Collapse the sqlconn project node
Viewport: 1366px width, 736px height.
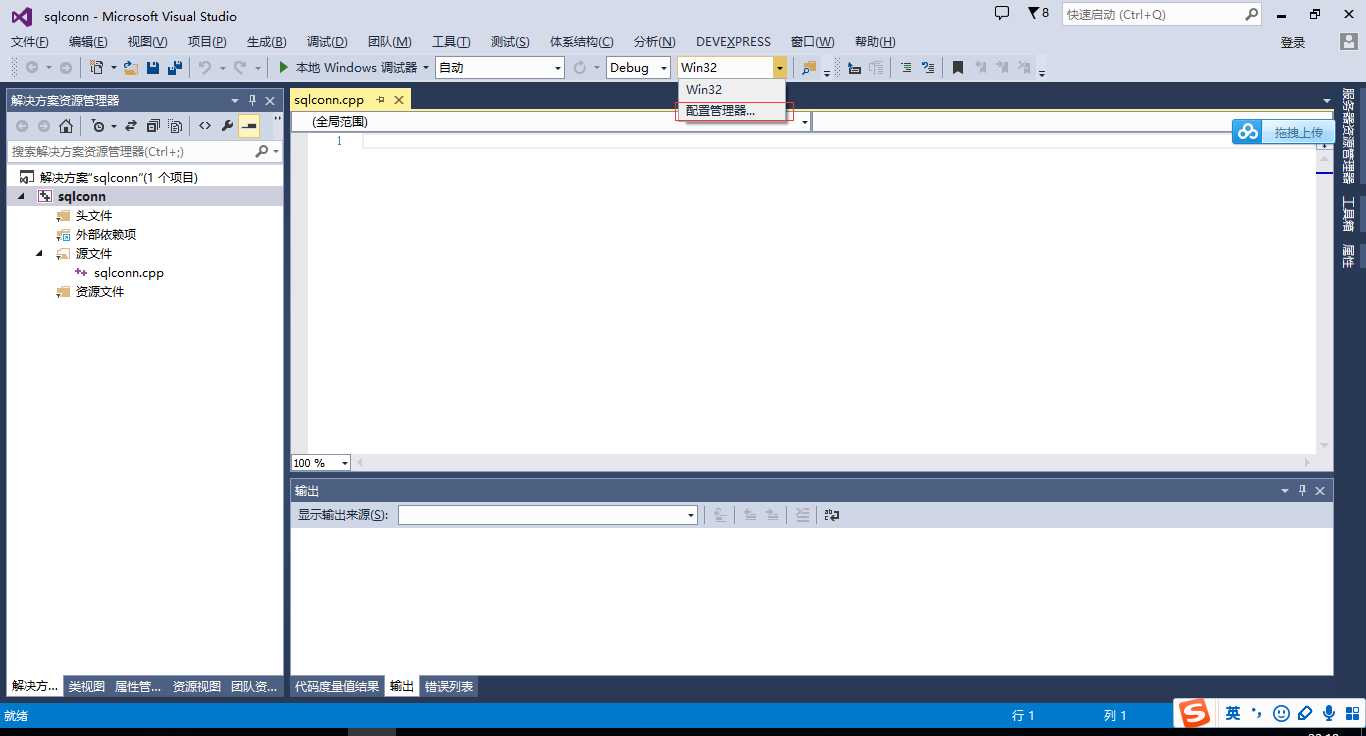21,197
